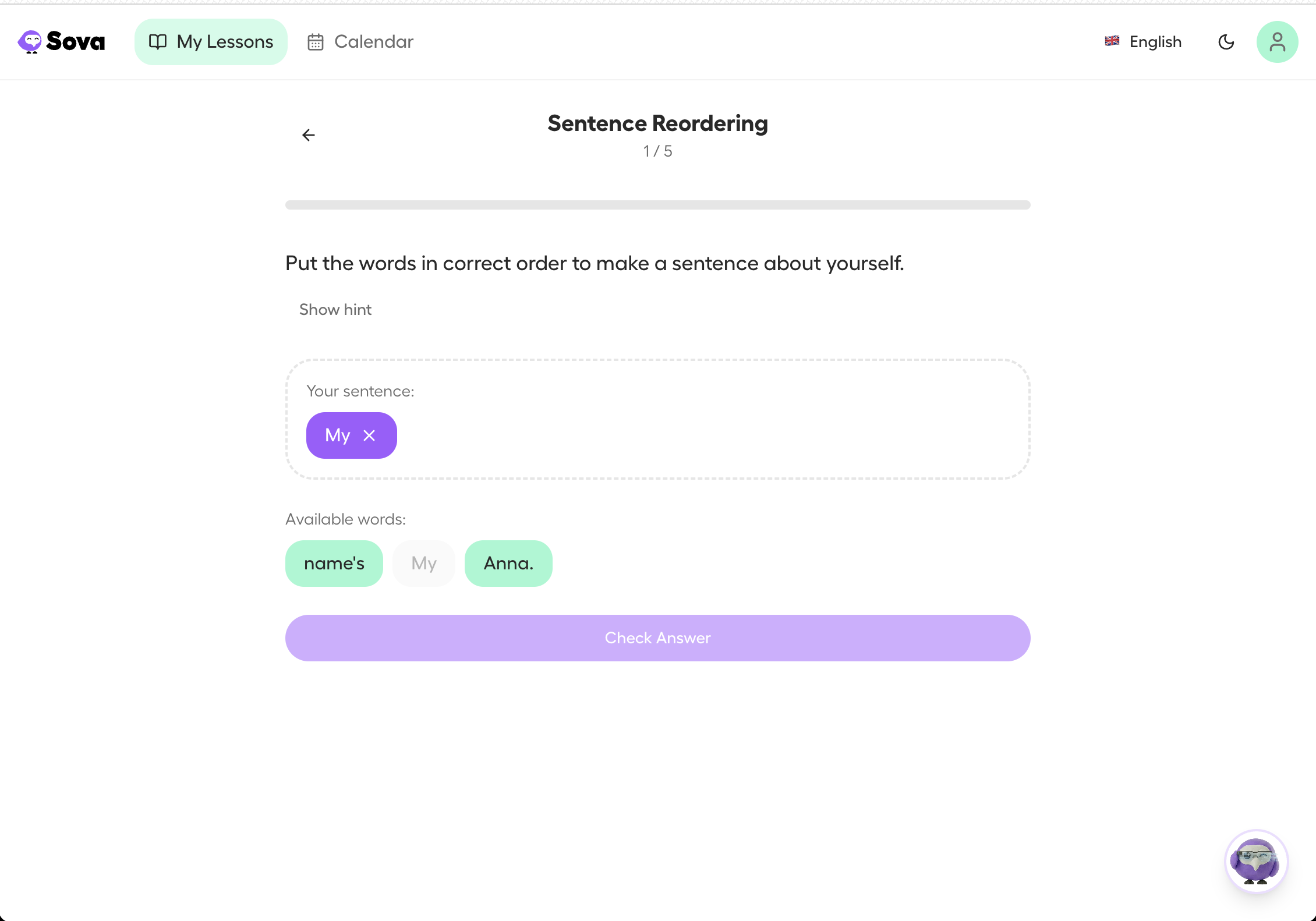Toggle dark mode with the moon icon
The width and height of the screenshot is (1316, 921).
pyautogui.click(x=1226, y=42)
